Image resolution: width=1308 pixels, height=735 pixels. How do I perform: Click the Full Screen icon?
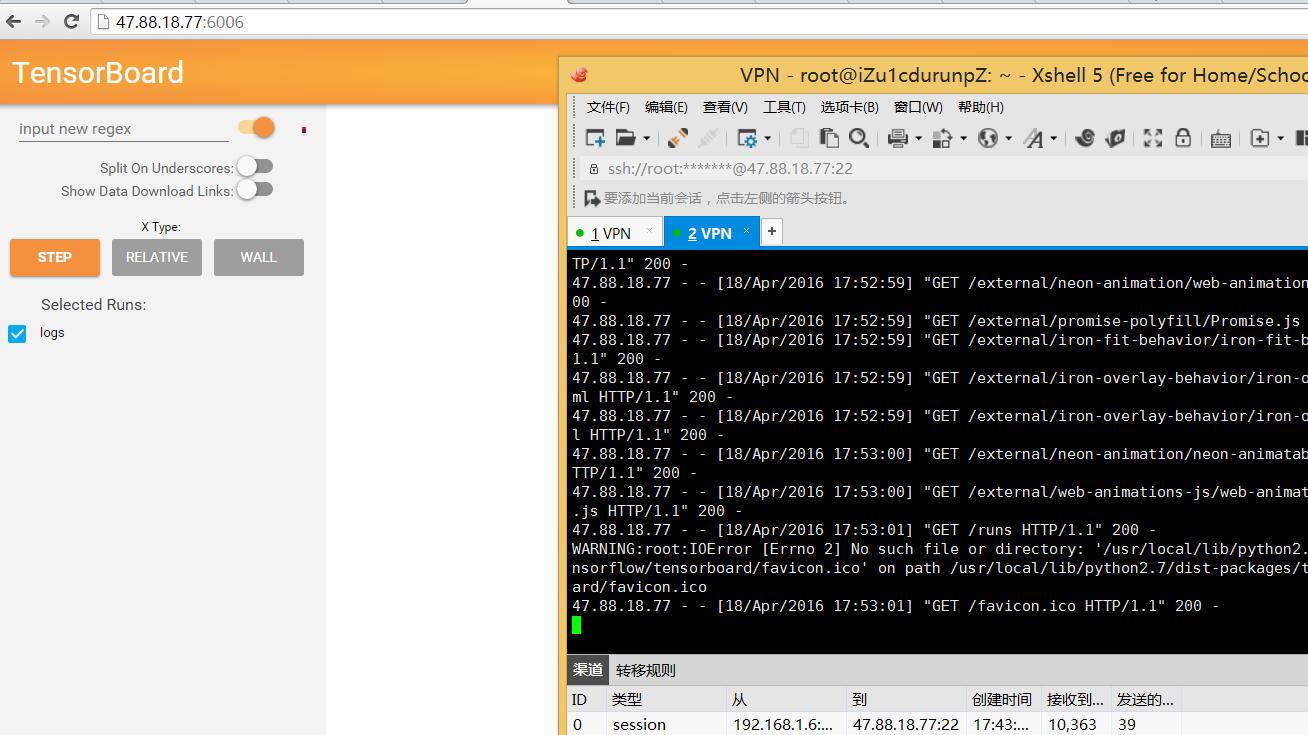point(1153,138)
